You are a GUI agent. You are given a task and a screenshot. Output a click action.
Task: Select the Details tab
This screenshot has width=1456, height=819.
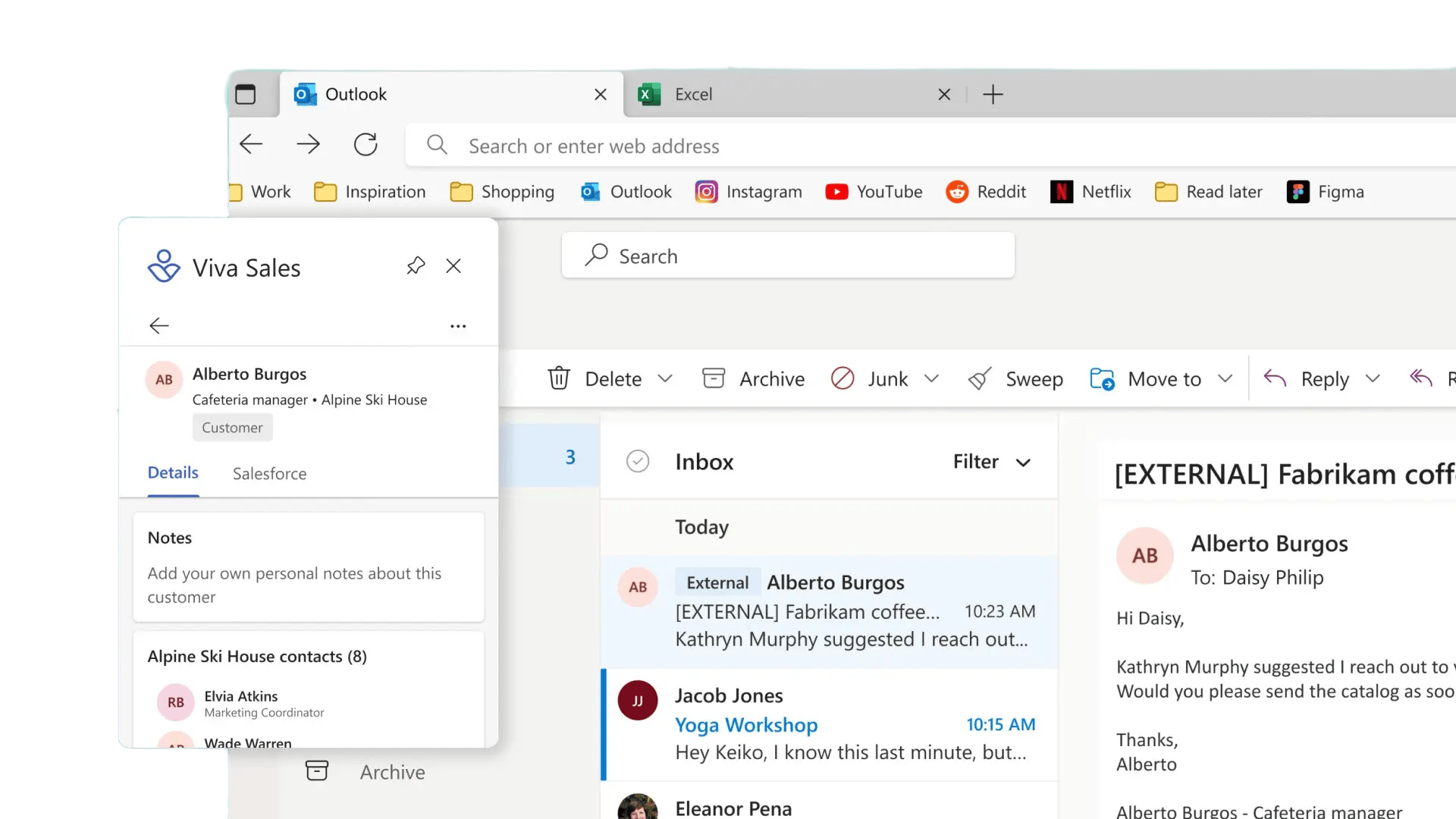click(x=173, y=473)
